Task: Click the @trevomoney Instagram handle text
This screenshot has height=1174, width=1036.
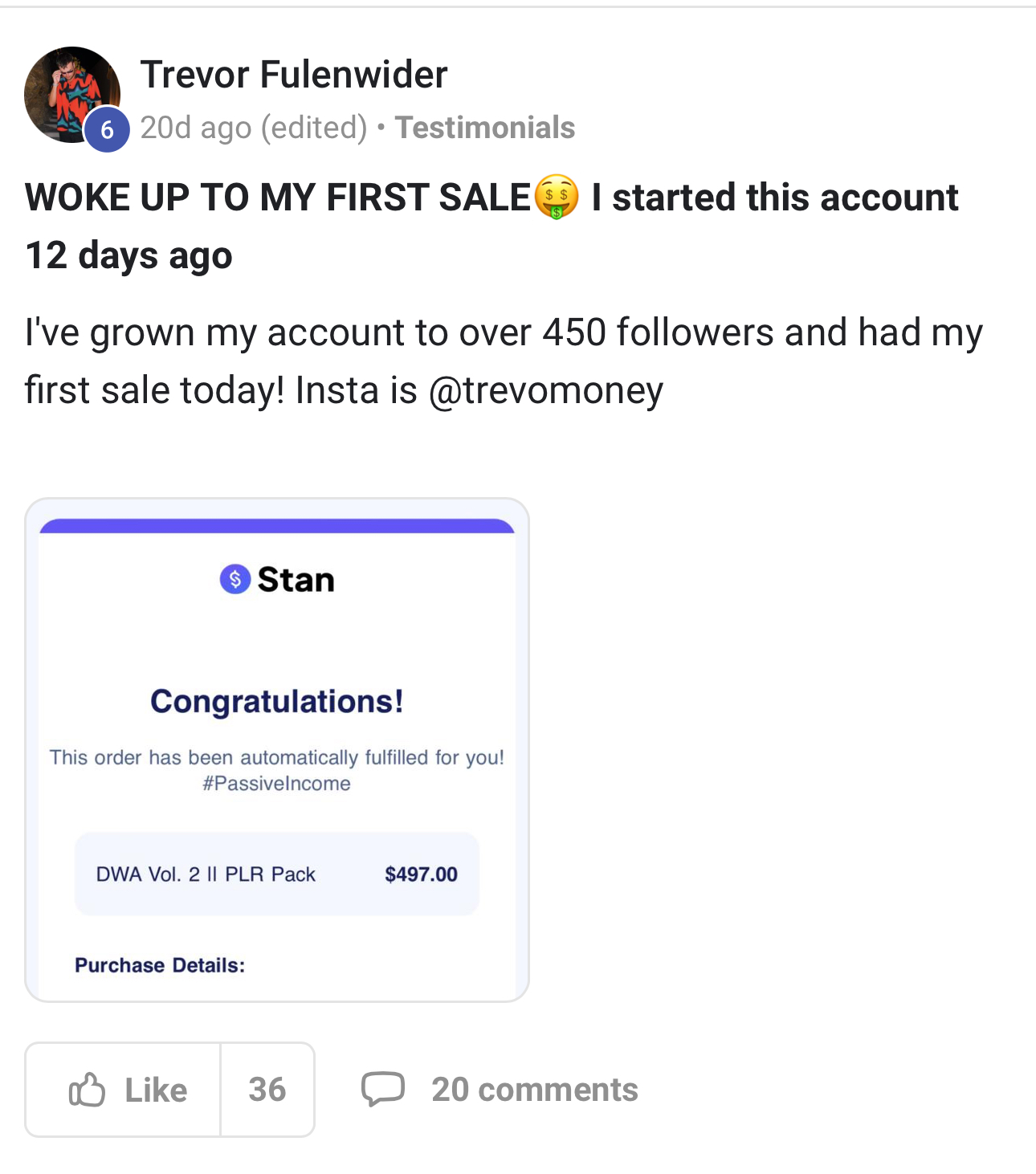Action: (546, 390)
